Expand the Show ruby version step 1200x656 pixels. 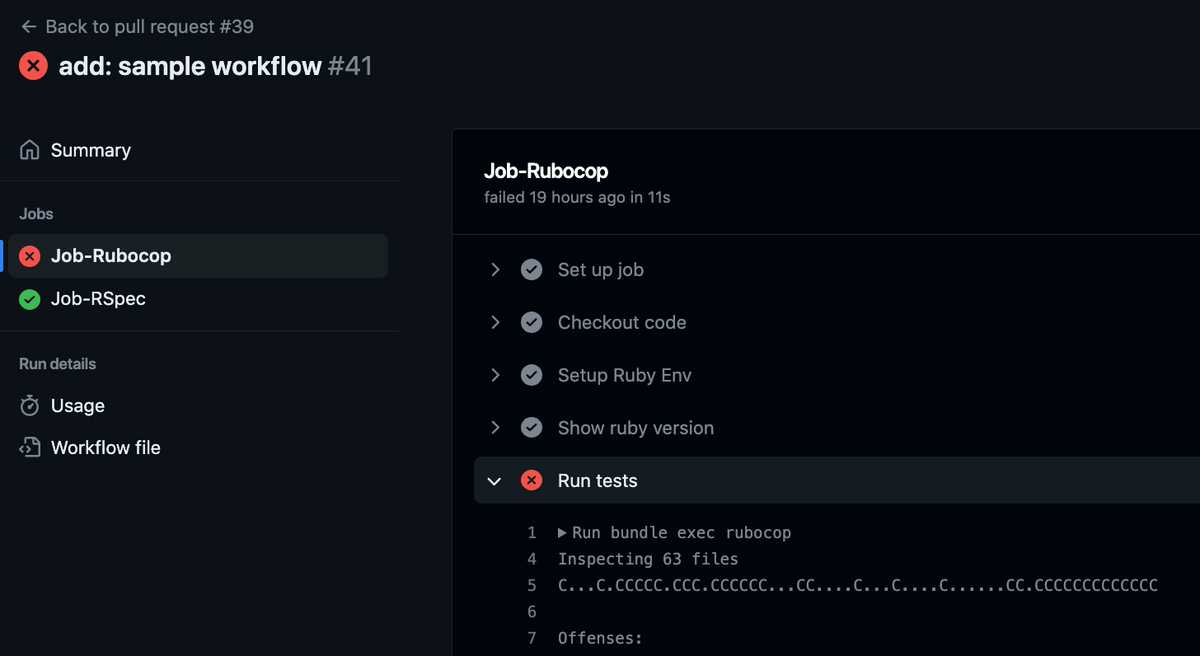495,428
